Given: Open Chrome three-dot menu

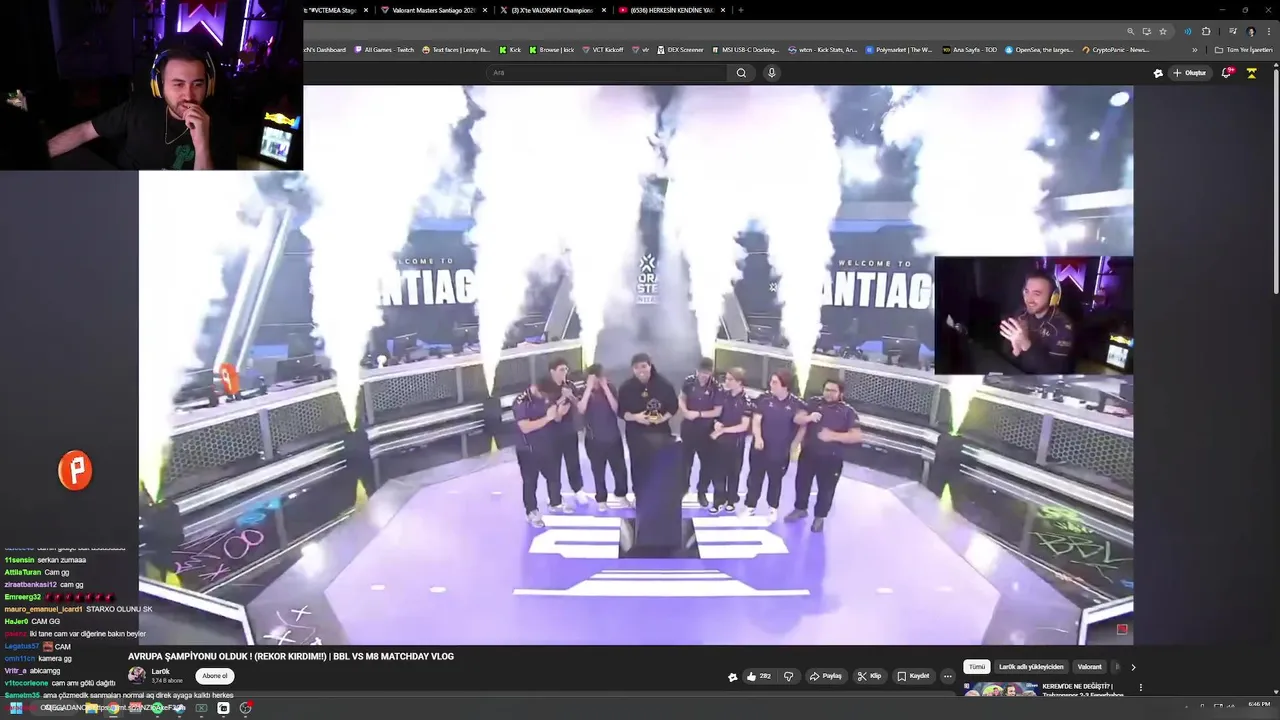Looking at the screenshot, I should coord(1268,31).
